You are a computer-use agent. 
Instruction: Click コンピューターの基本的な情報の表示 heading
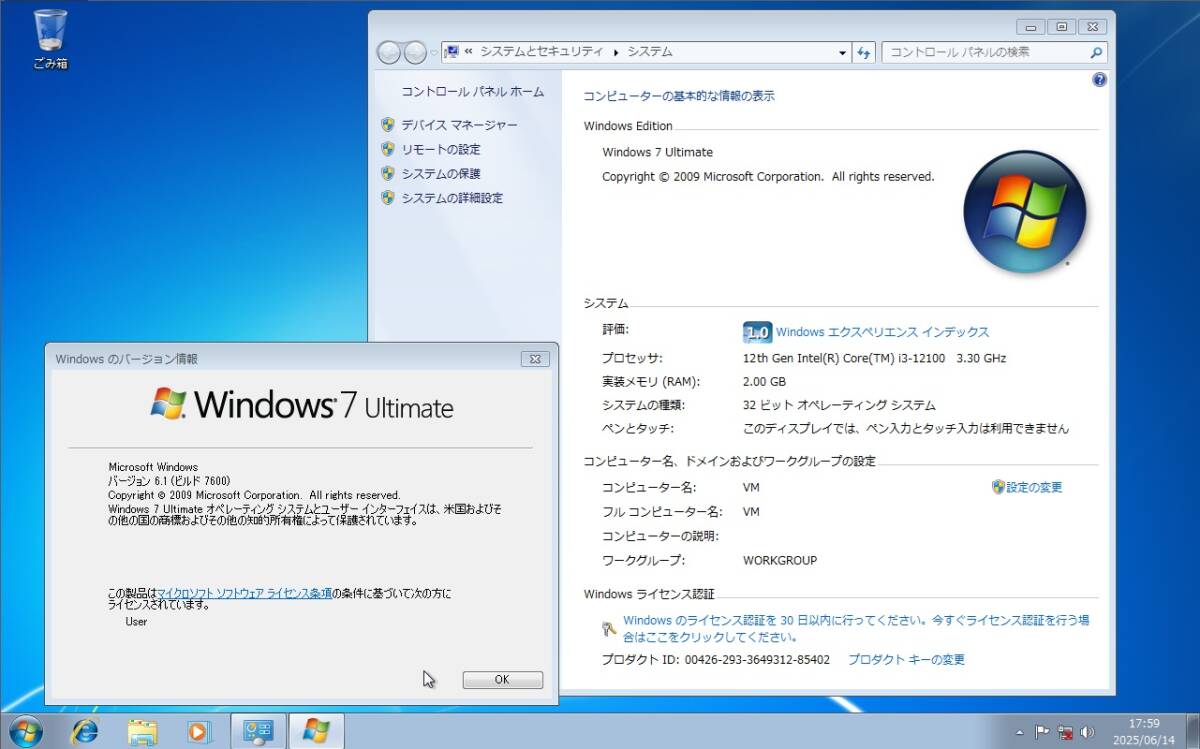(679, 96)
